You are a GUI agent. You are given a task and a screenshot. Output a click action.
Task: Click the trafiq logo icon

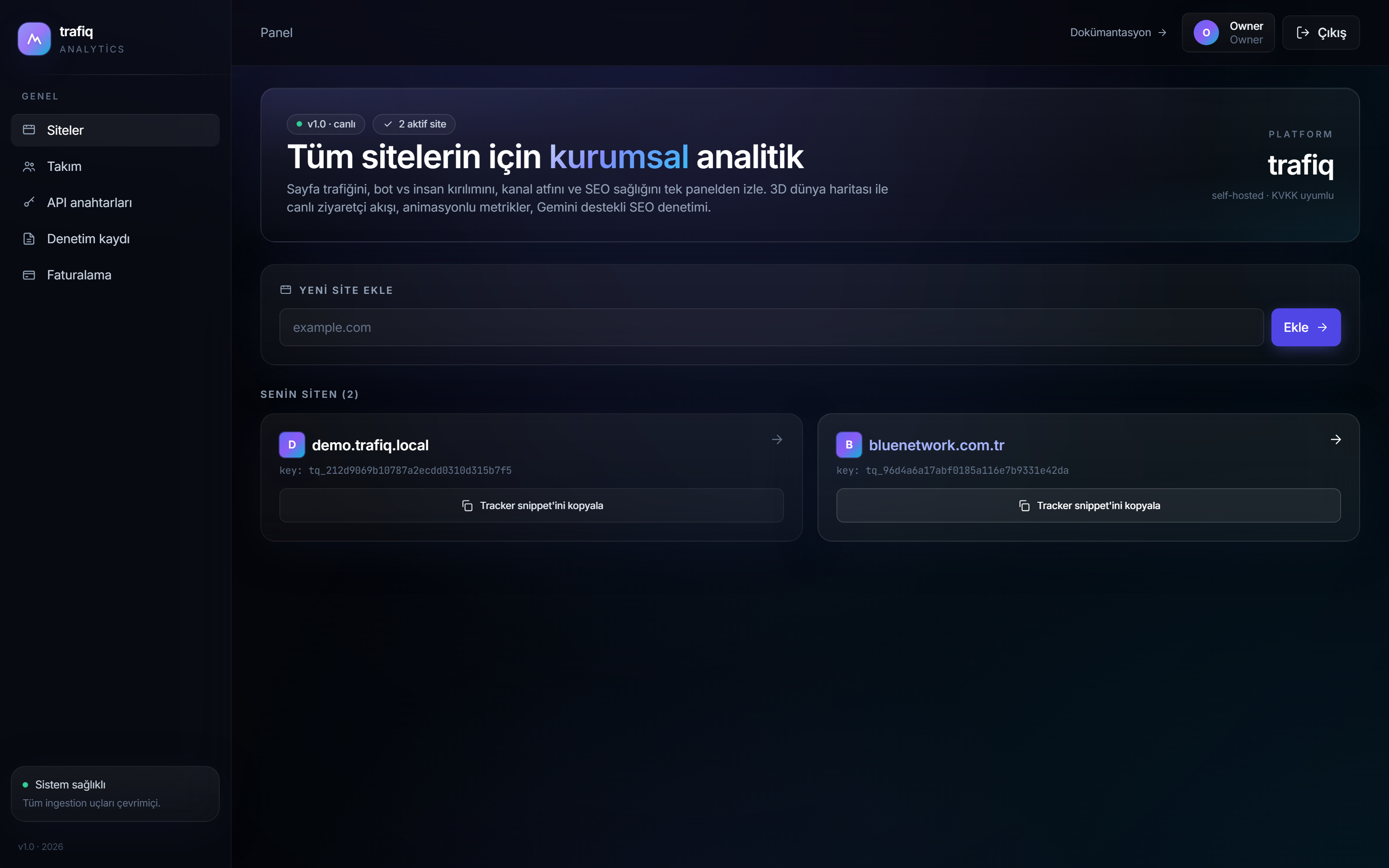point(34,39)
